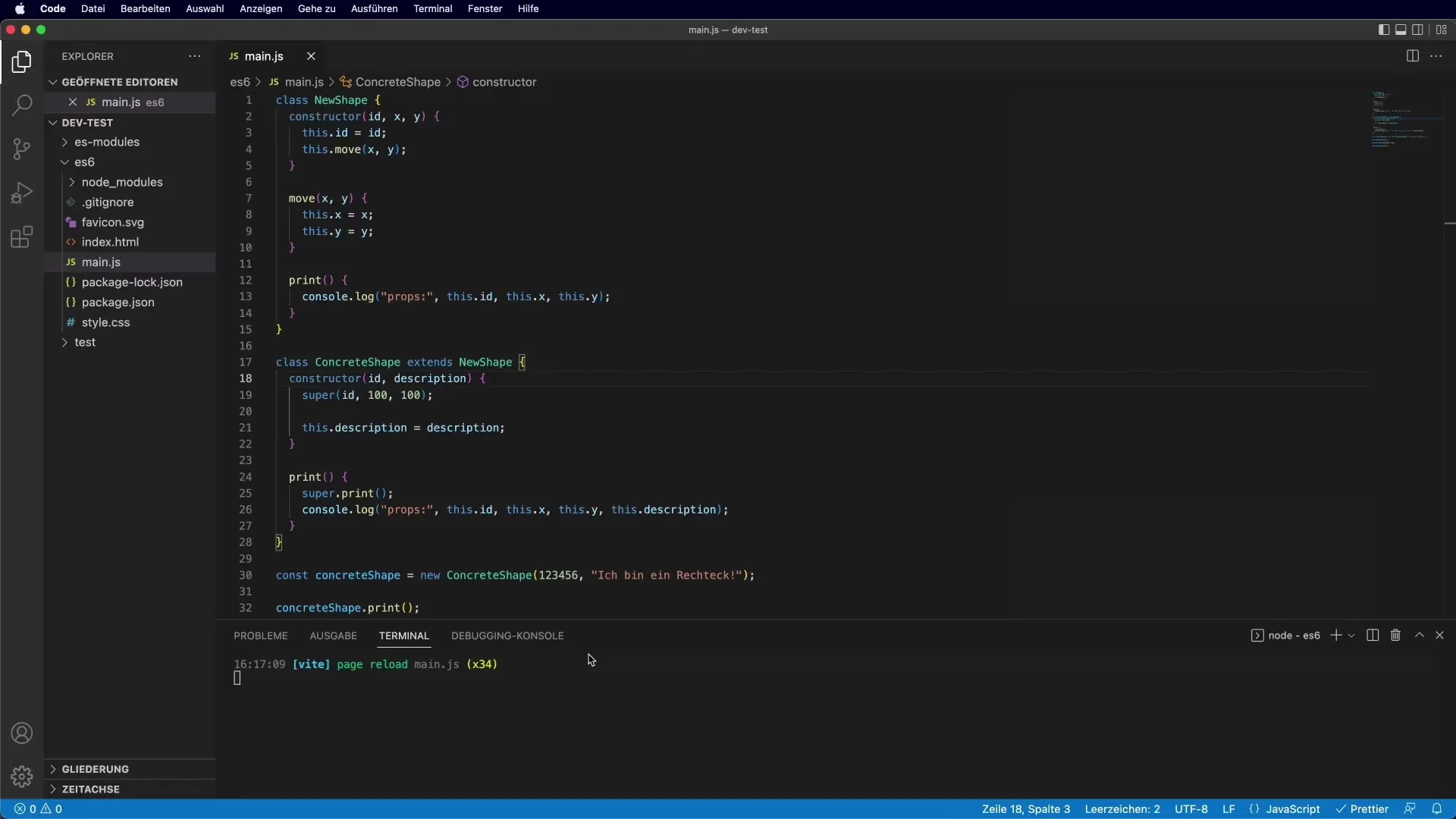Click constructor in breadcrumb
The image size is (1456, 819).
[497, 82]
